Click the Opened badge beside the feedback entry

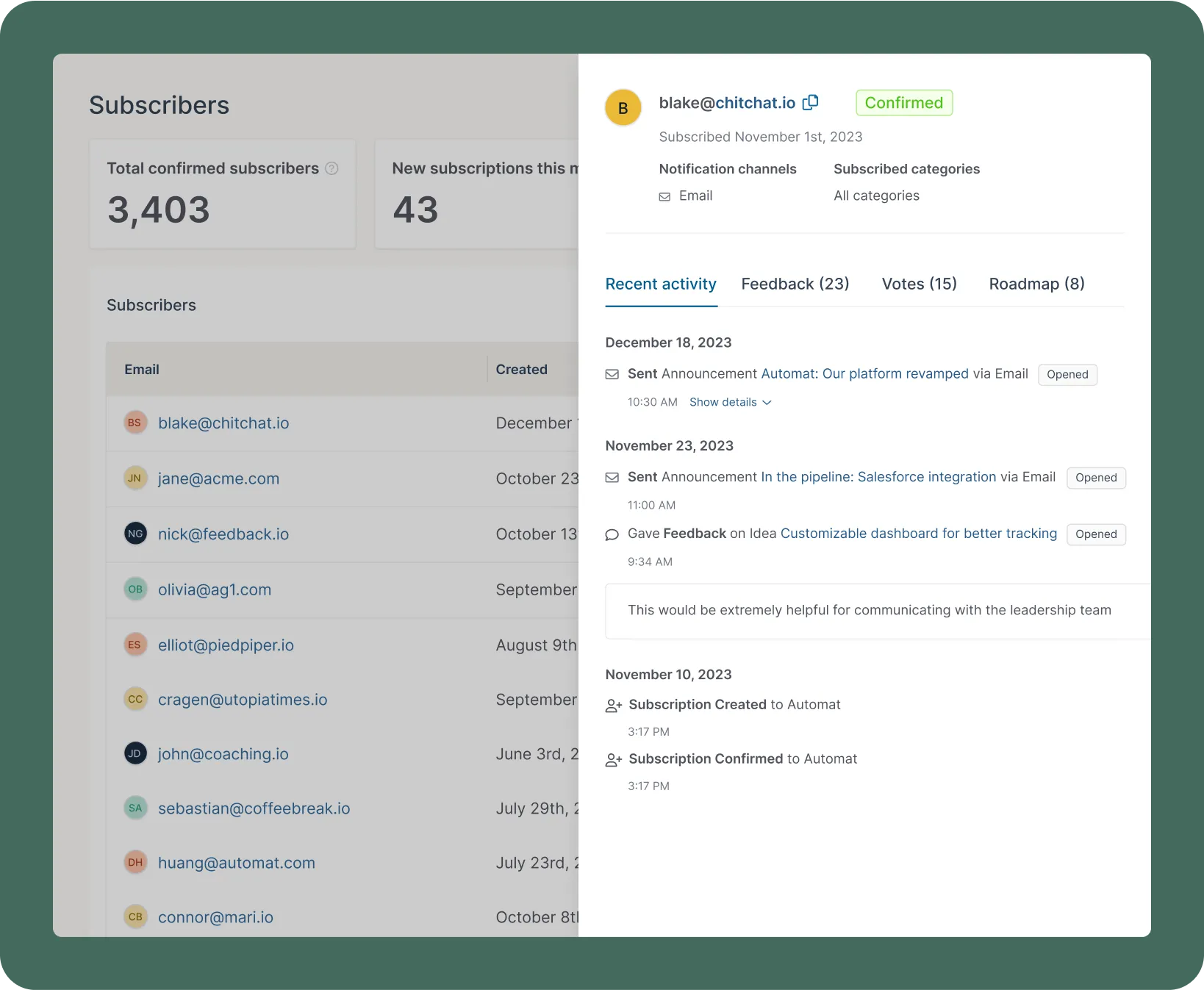coord(1096,534)
